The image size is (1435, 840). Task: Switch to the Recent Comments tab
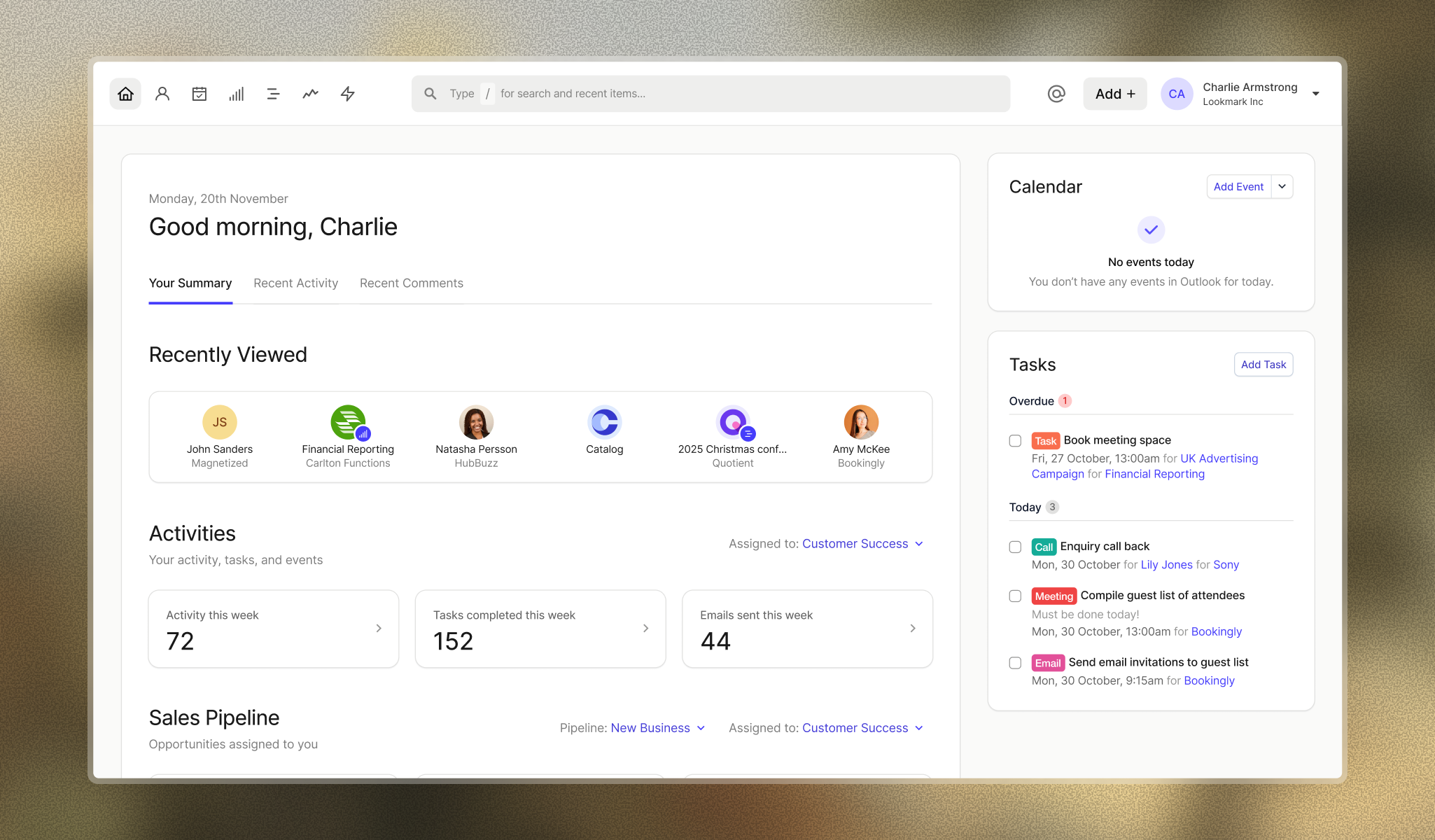point(411,283)
